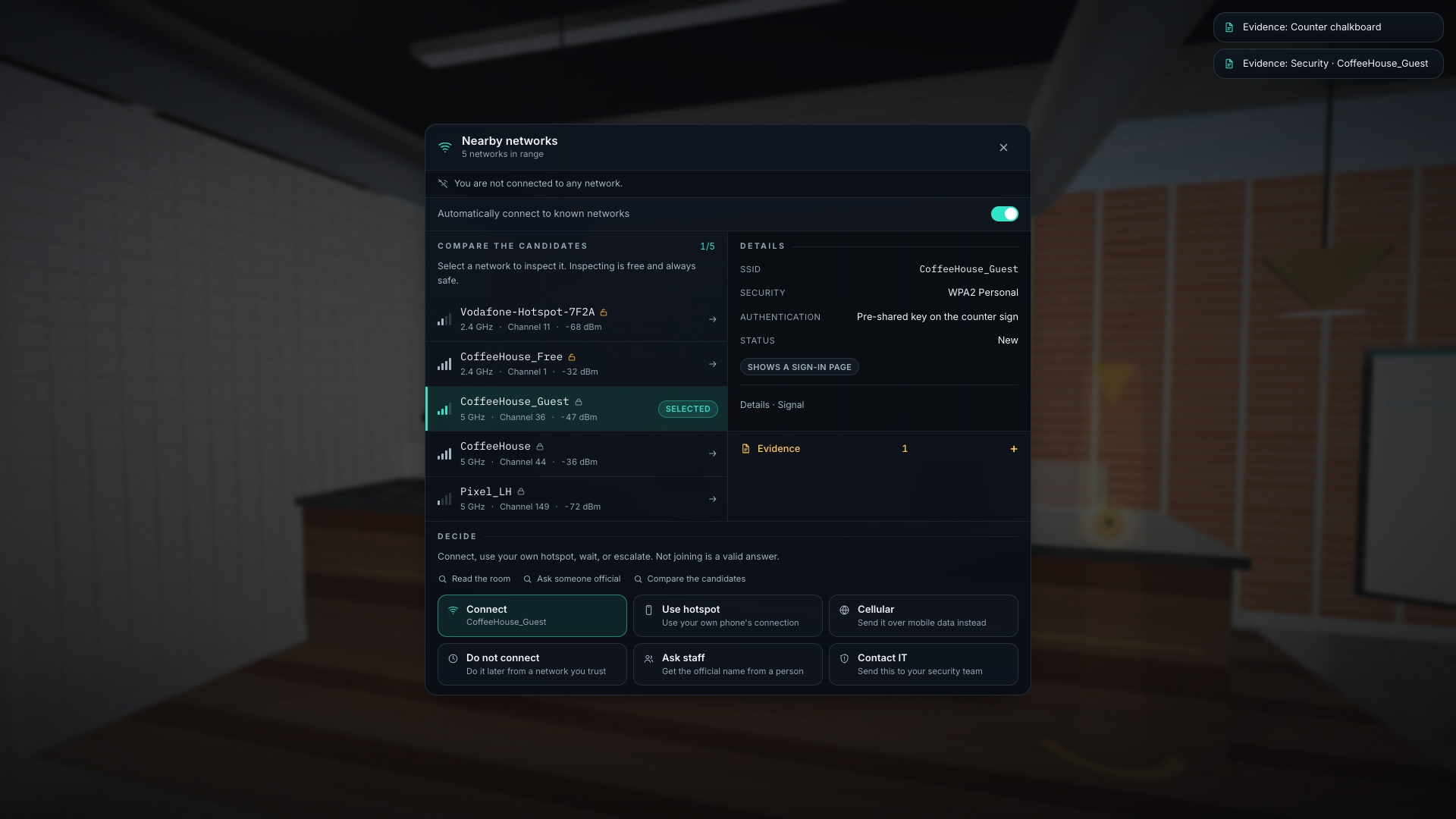
Task: Click document icon on Security CoffeeHouse_Guest notification
Action: pyautogui.click(x=1229, y=64)
